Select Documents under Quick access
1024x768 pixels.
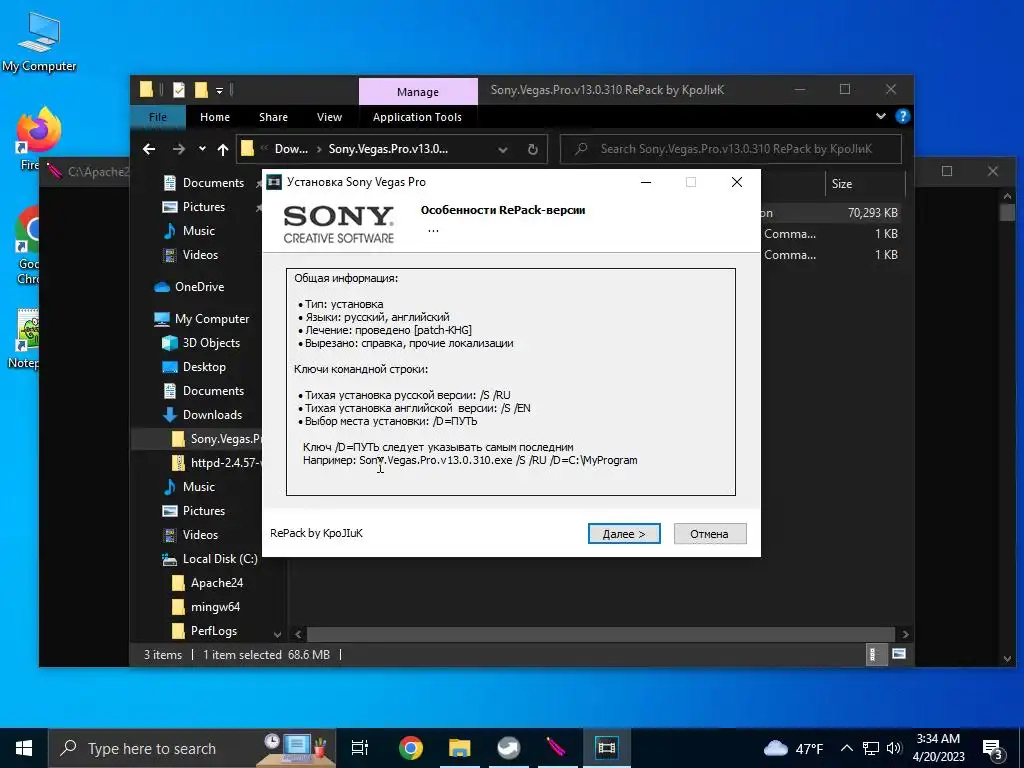[x=213, y=183]
